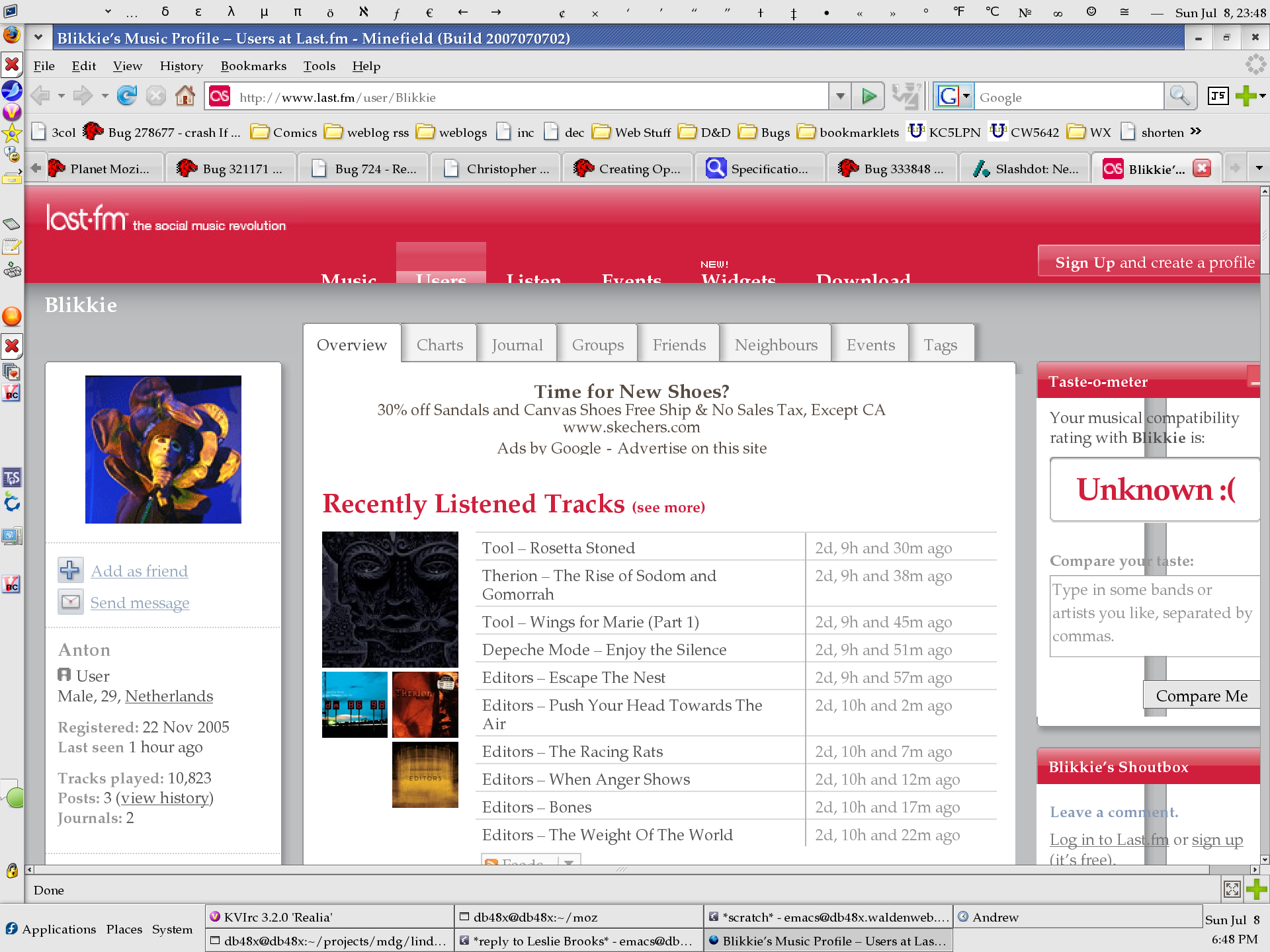Viewport: 1270px width, 952px height.
Task: Open the list all tabs dropdown
Action: click(x=1259, y=169)
